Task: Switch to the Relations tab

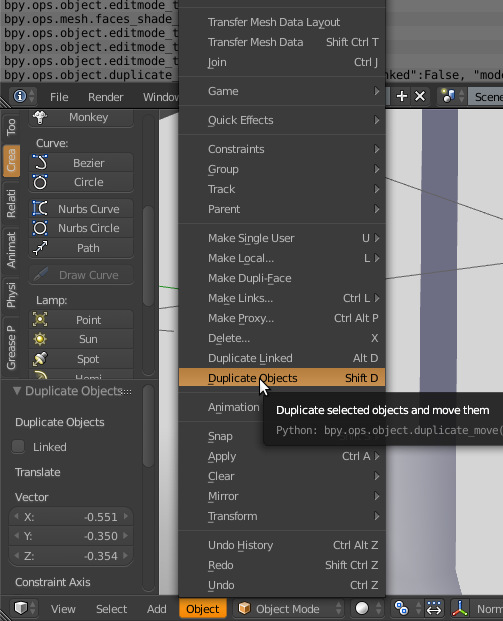Action: pyautogui.click(x=11, y=203)
